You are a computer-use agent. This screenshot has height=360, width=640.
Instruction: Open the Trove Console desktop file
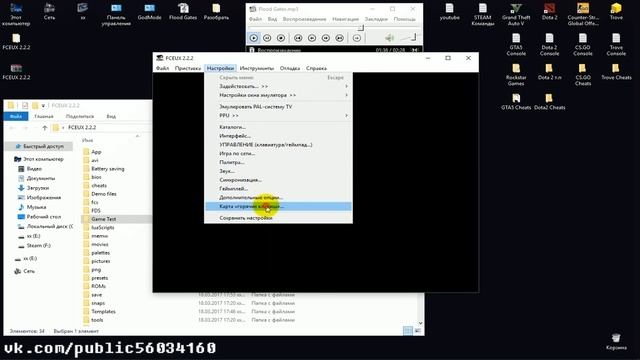click(x=616, y=44)
